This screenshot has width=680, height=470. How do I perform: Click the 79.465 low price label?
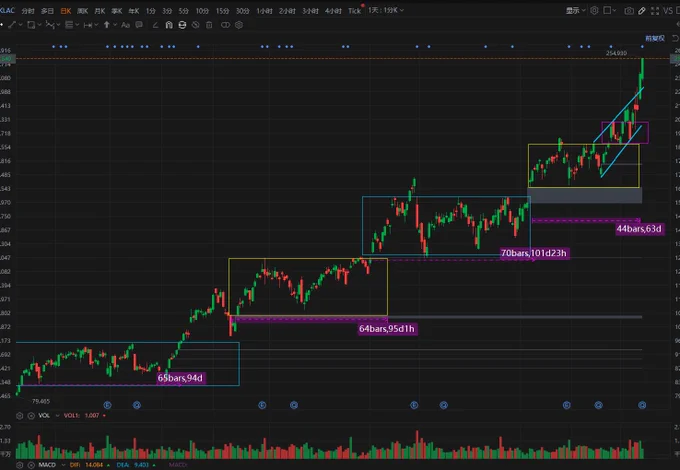[x=41, y=401]
